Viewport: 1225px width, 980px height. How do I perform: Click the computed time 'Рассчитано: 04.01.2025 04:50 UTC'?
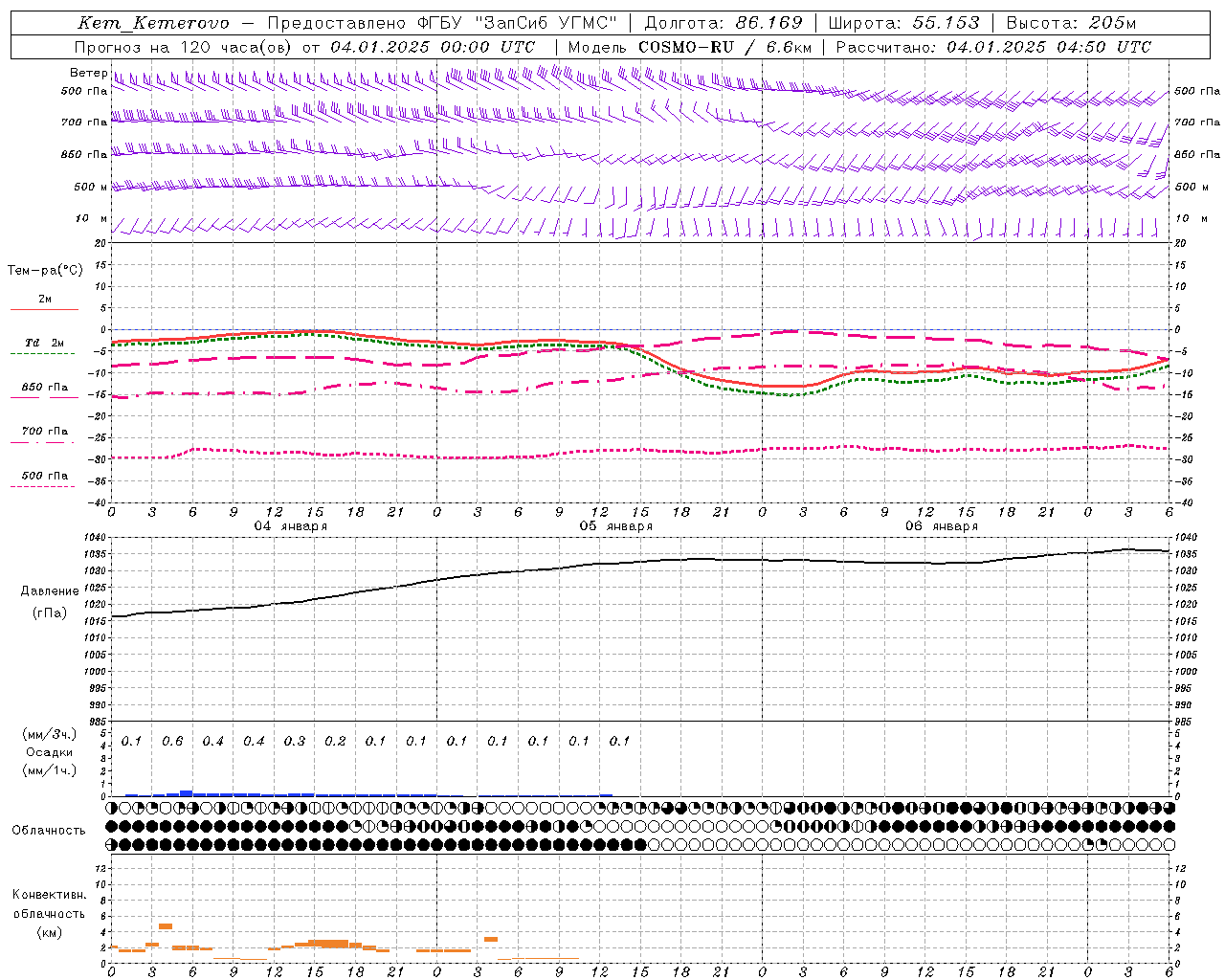click(x=993, y=47)
